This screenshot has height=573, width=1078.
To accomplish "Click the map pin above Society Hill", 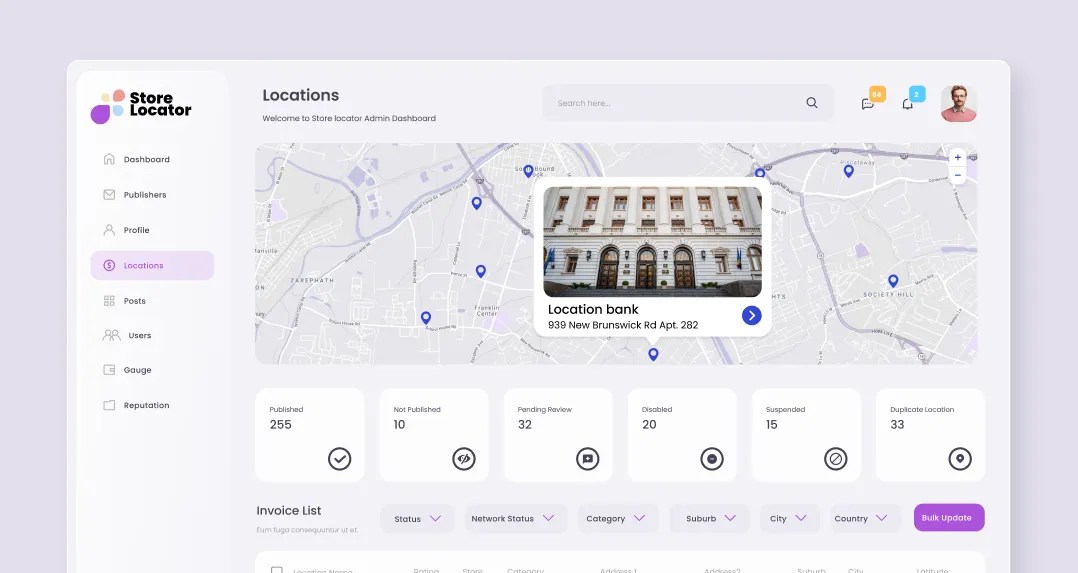I will coord(893,281).
